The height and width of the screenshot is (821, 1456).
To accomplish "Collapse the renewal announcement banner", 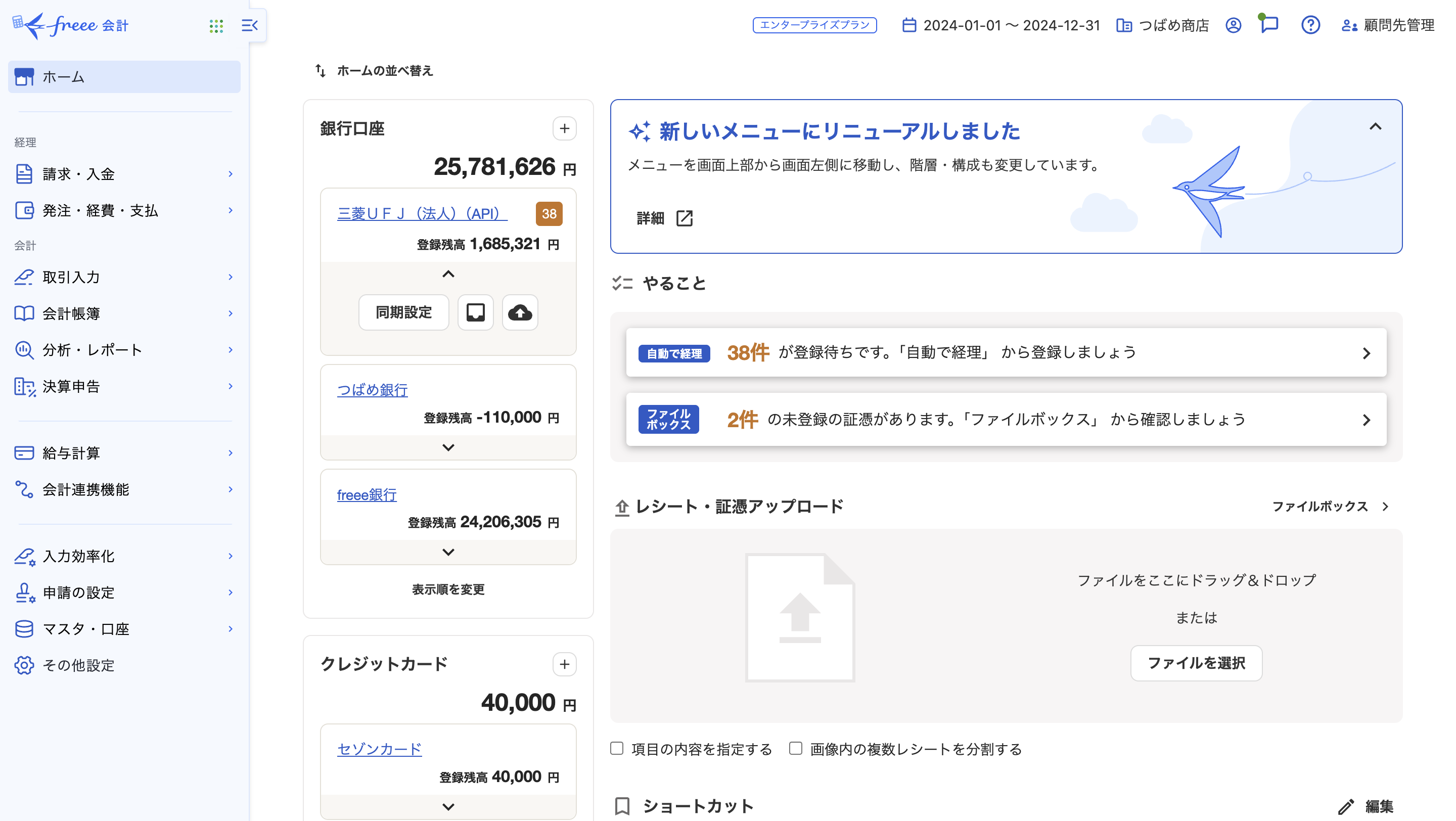I will point(1375,126).
